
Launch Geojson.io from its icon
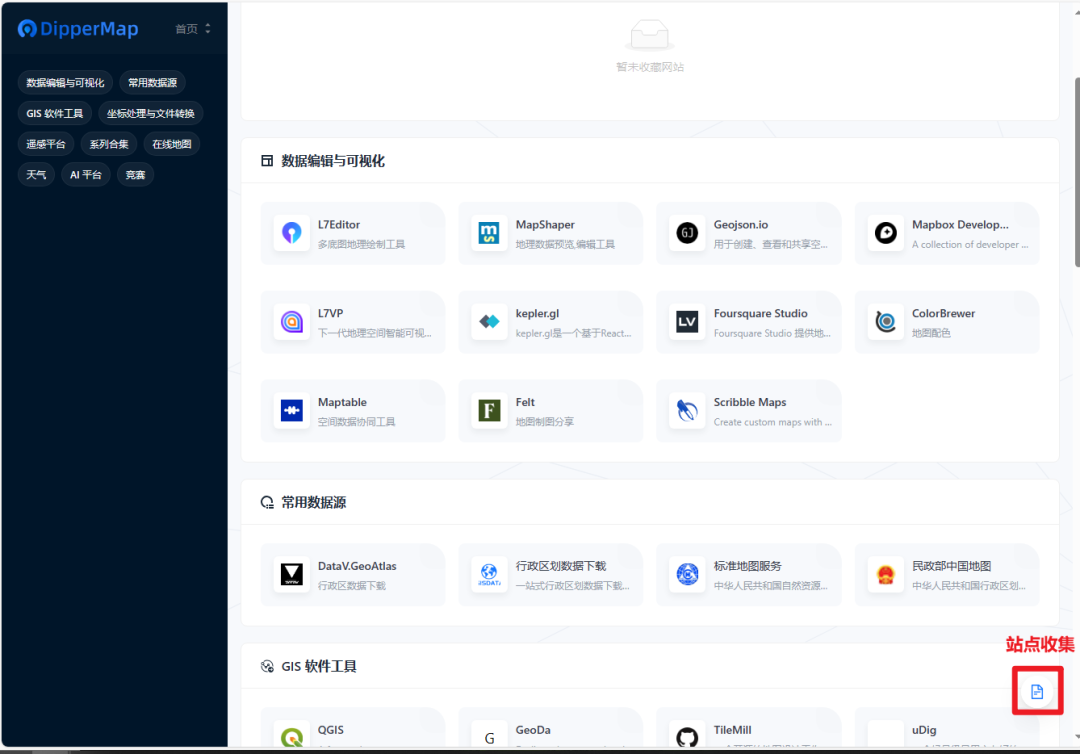(687, 233)
